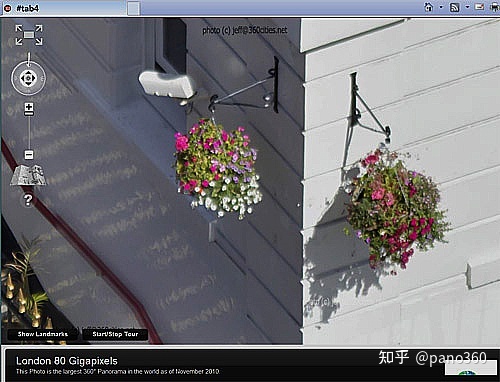
Task: Select the #tab4 browser tab
Action: [63, 8]
